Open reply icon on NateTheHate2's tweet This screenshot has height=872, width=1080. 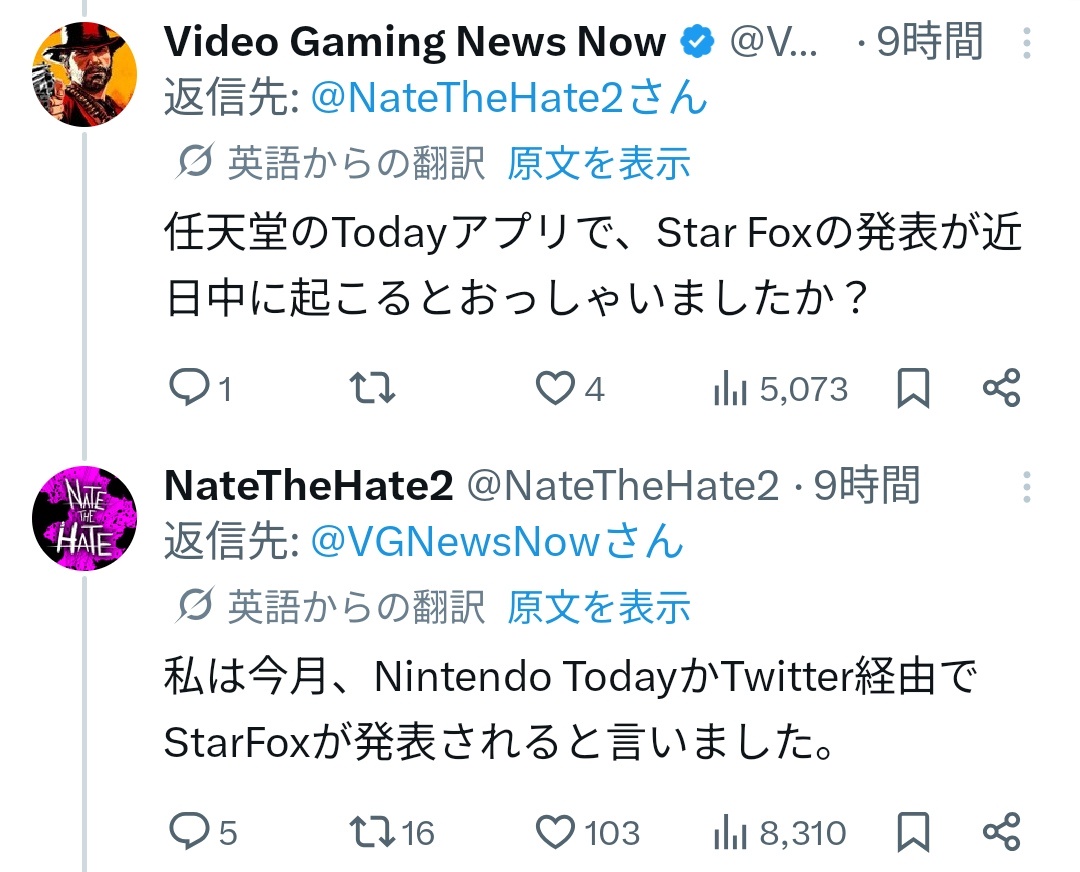click(188, 831)
